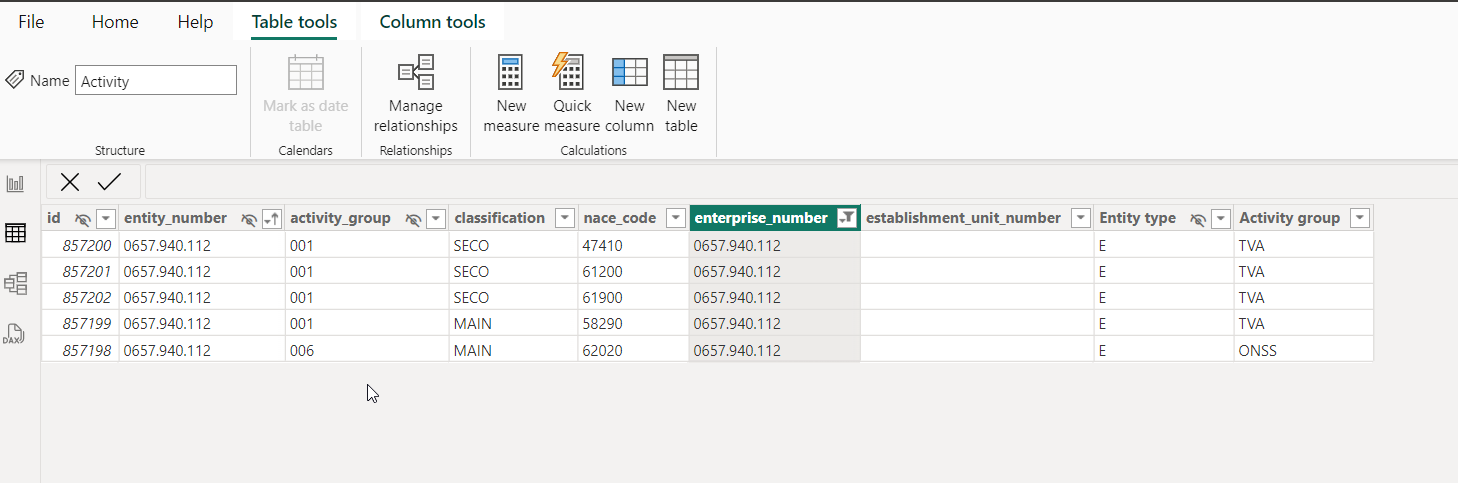
Task: Open nace_code column filter dropdown
Action: pos(675,219)
